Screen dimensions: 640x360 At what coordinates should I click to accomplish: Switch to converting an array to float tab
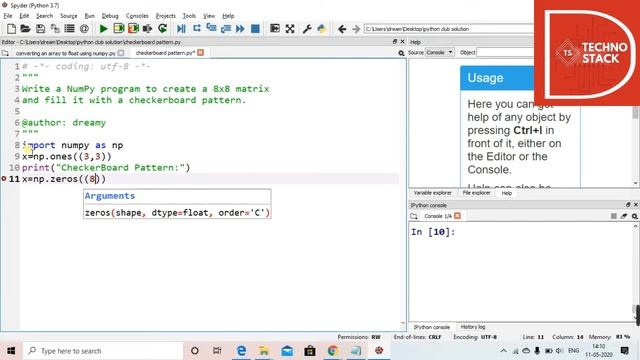point(65,53)
